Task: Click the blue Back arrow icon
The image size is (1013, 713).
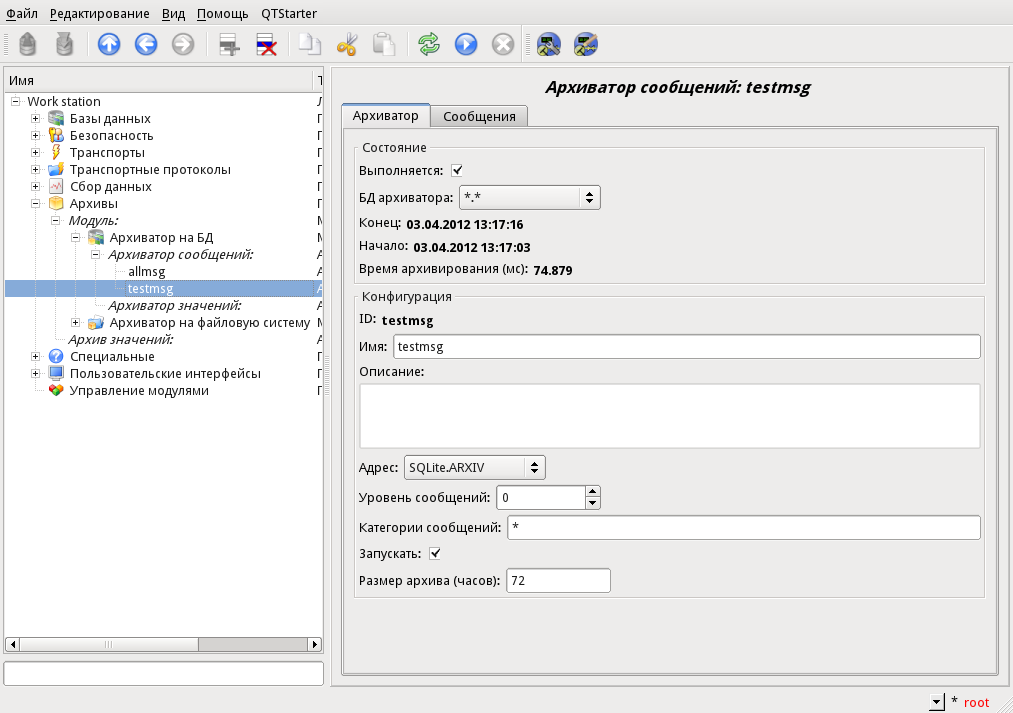Action: coord(146,44)
